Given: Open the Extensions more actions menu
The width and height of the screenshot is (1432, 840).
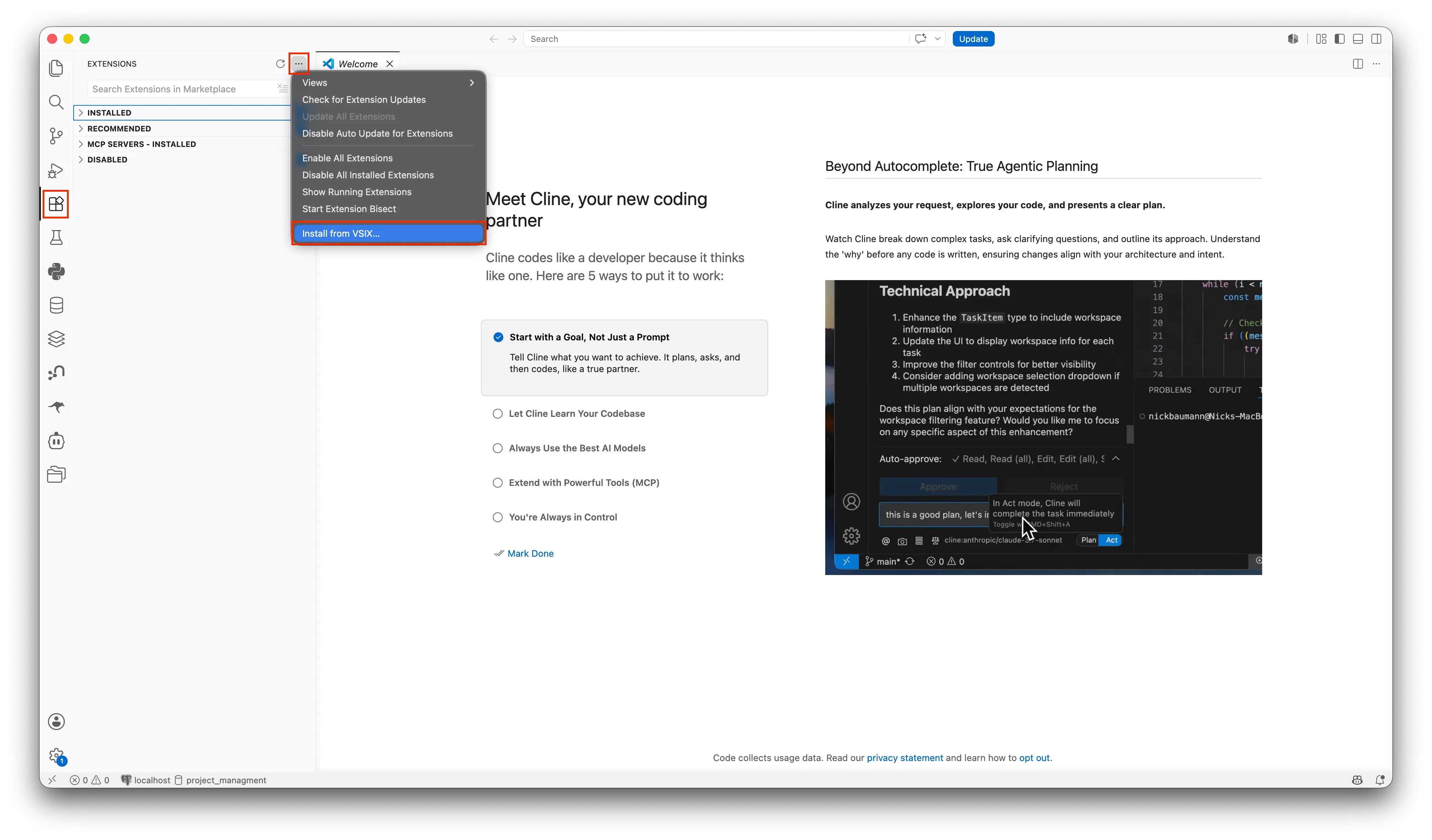Looking at the screenshot, I should (x=298, y=64).
